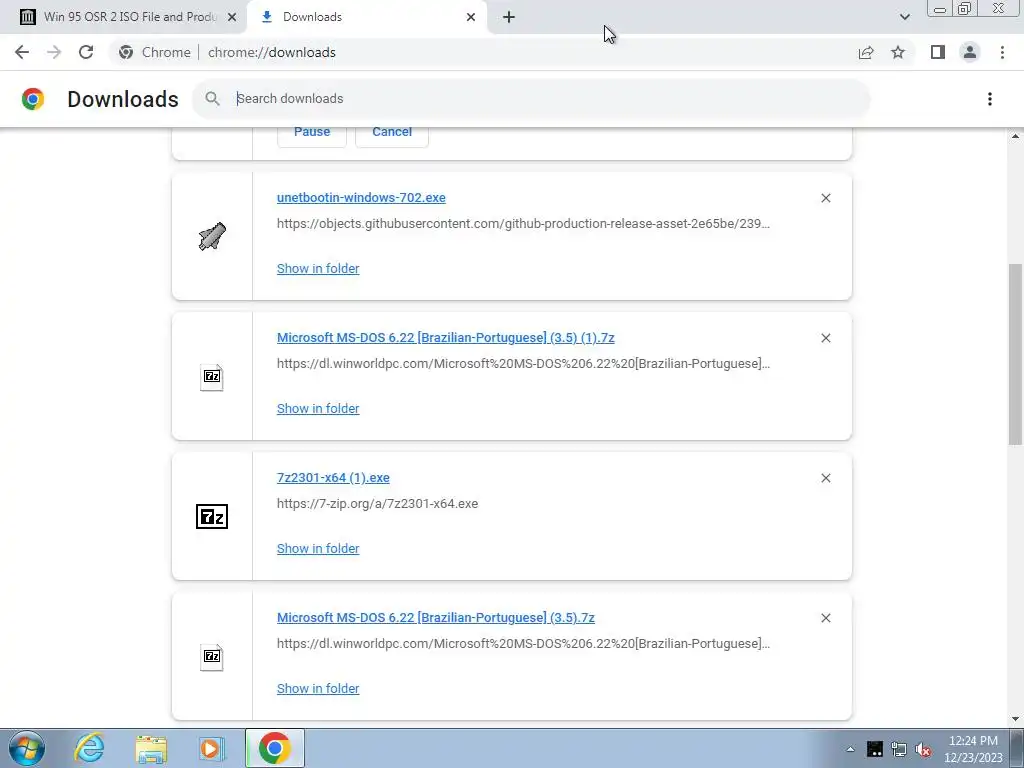Close the Win 95 OSR 2 ISO tab
The image size is (1024, 768).
pyautogui.click(x=232, y=17)
